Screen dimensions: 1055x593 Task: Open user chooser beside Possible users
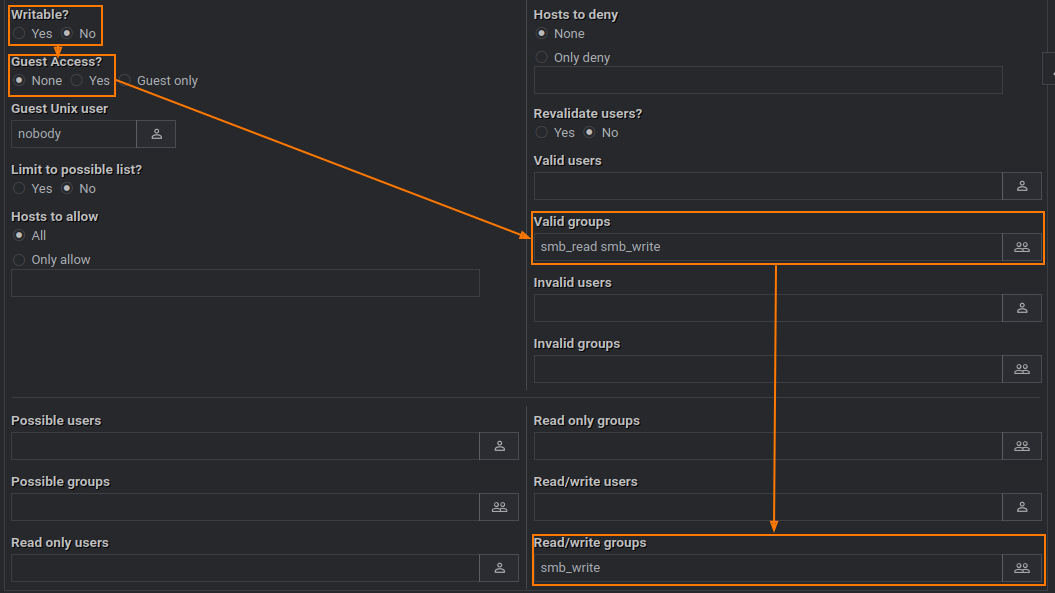499,446
